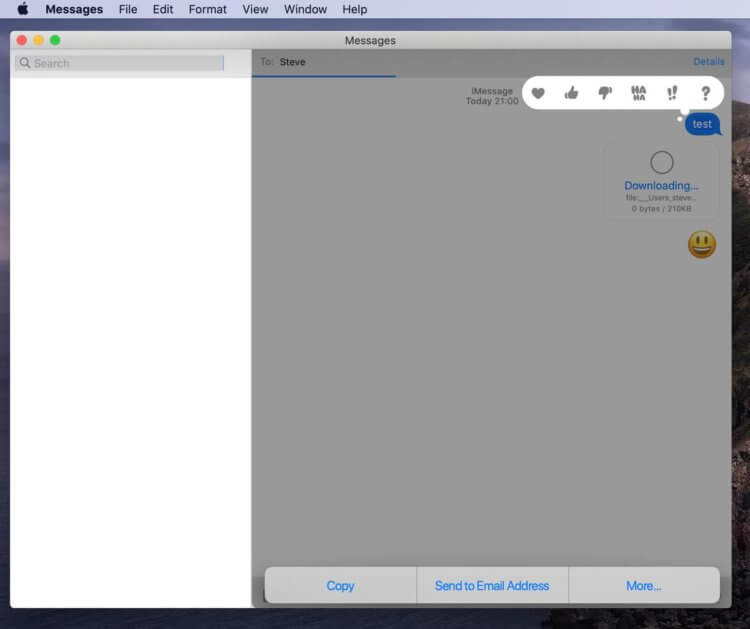Select the question mark tapback

(x=706, y=93)
